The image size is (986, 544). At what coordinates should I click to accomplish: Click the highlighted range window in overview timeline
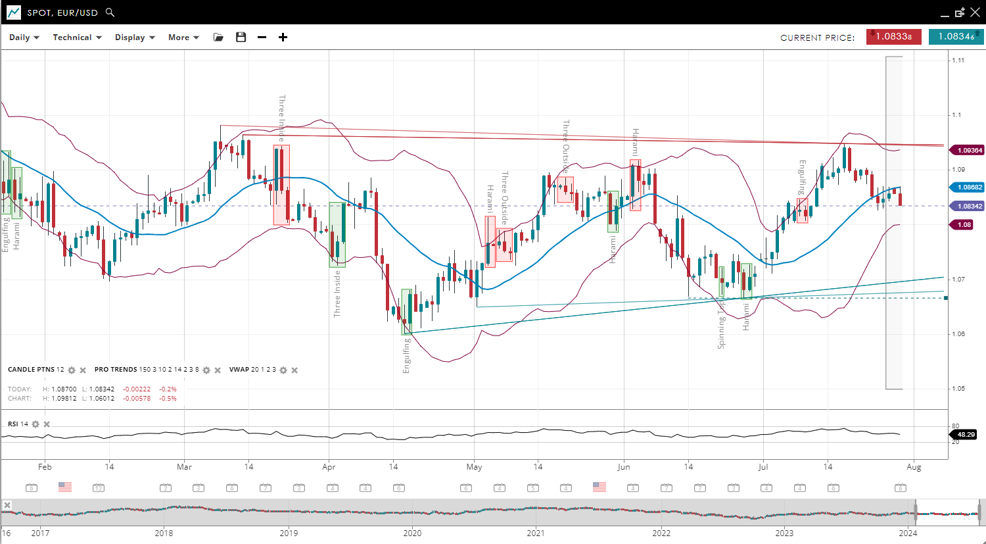pyautogui.click(x=947, y=514)
